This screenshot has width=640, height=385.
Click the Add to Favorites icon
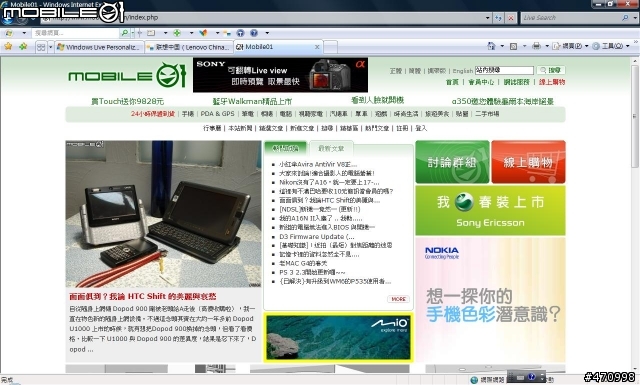tap(23, 47)
